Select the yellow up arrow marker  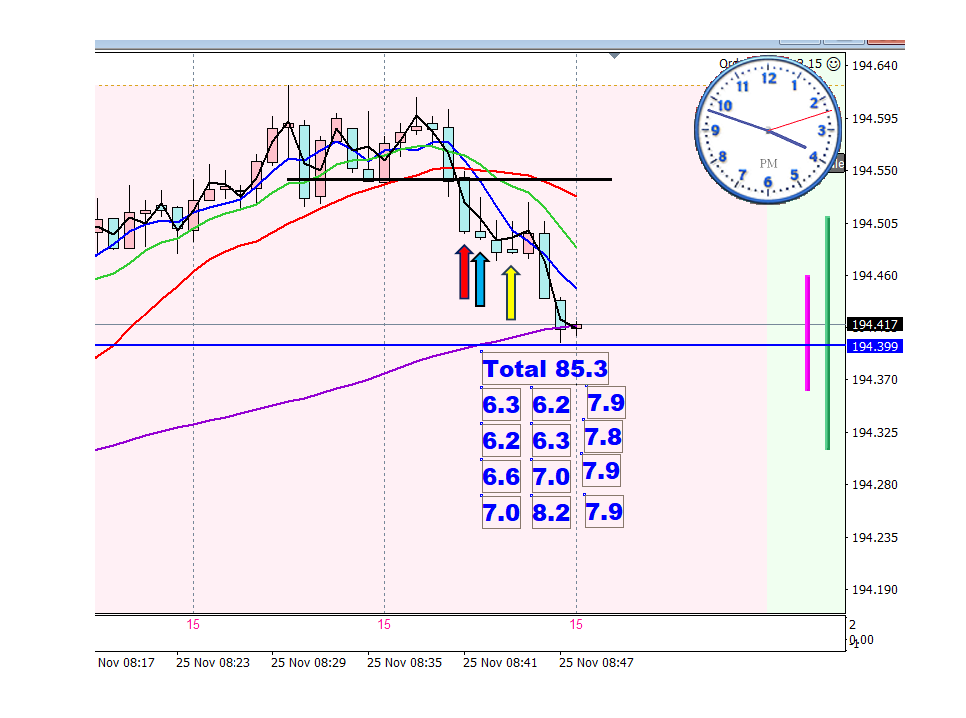(x=511, y=293)
